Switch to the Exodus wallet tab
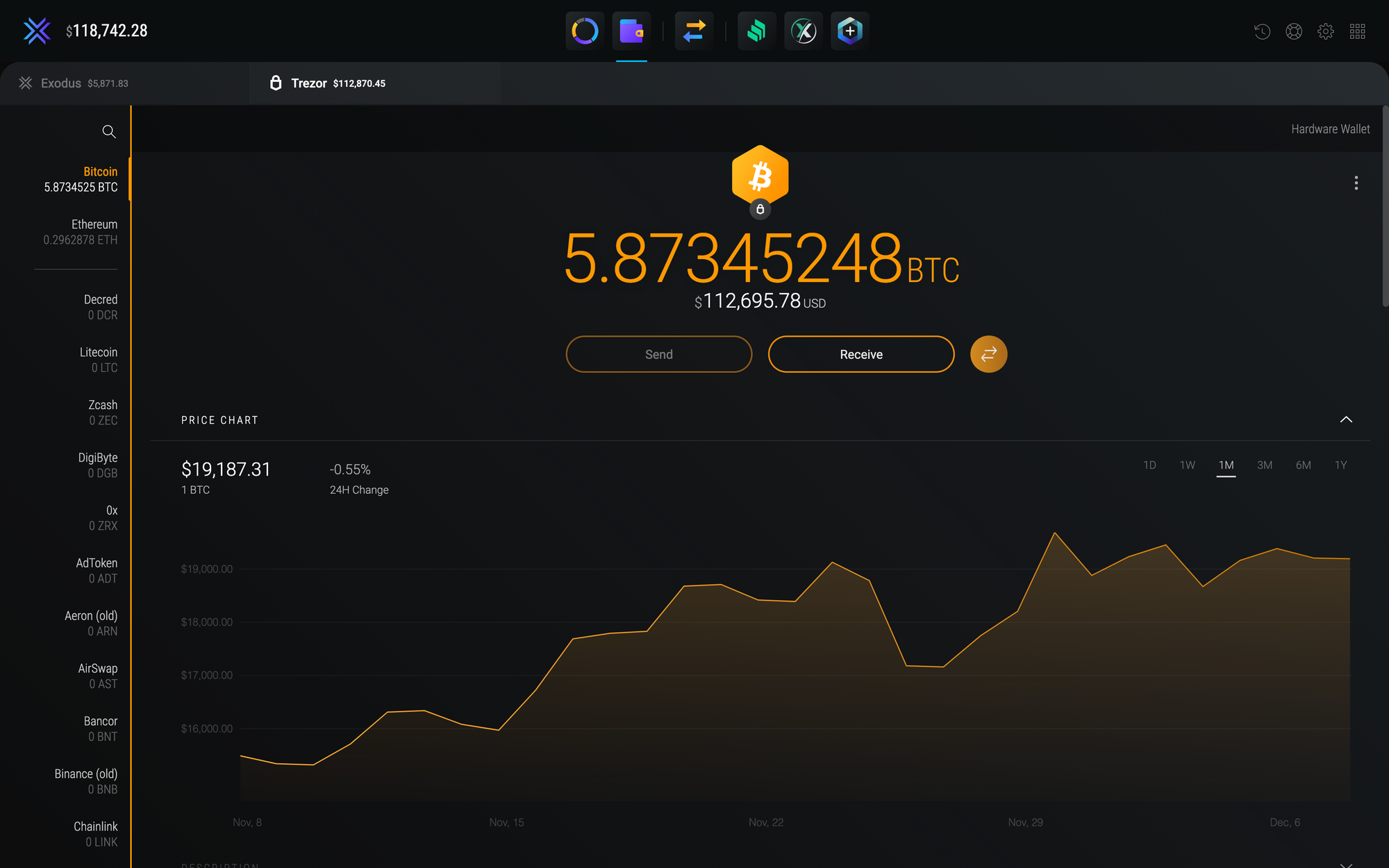The image size is (1389, 868). coord(125,83)
